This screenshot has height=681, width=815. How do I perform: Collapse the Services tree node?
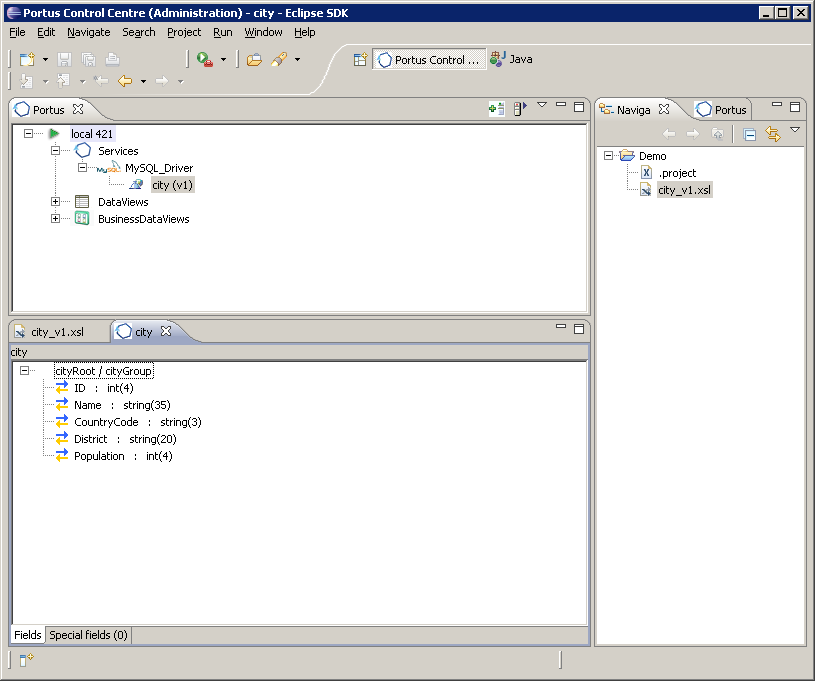coord(56,151)
